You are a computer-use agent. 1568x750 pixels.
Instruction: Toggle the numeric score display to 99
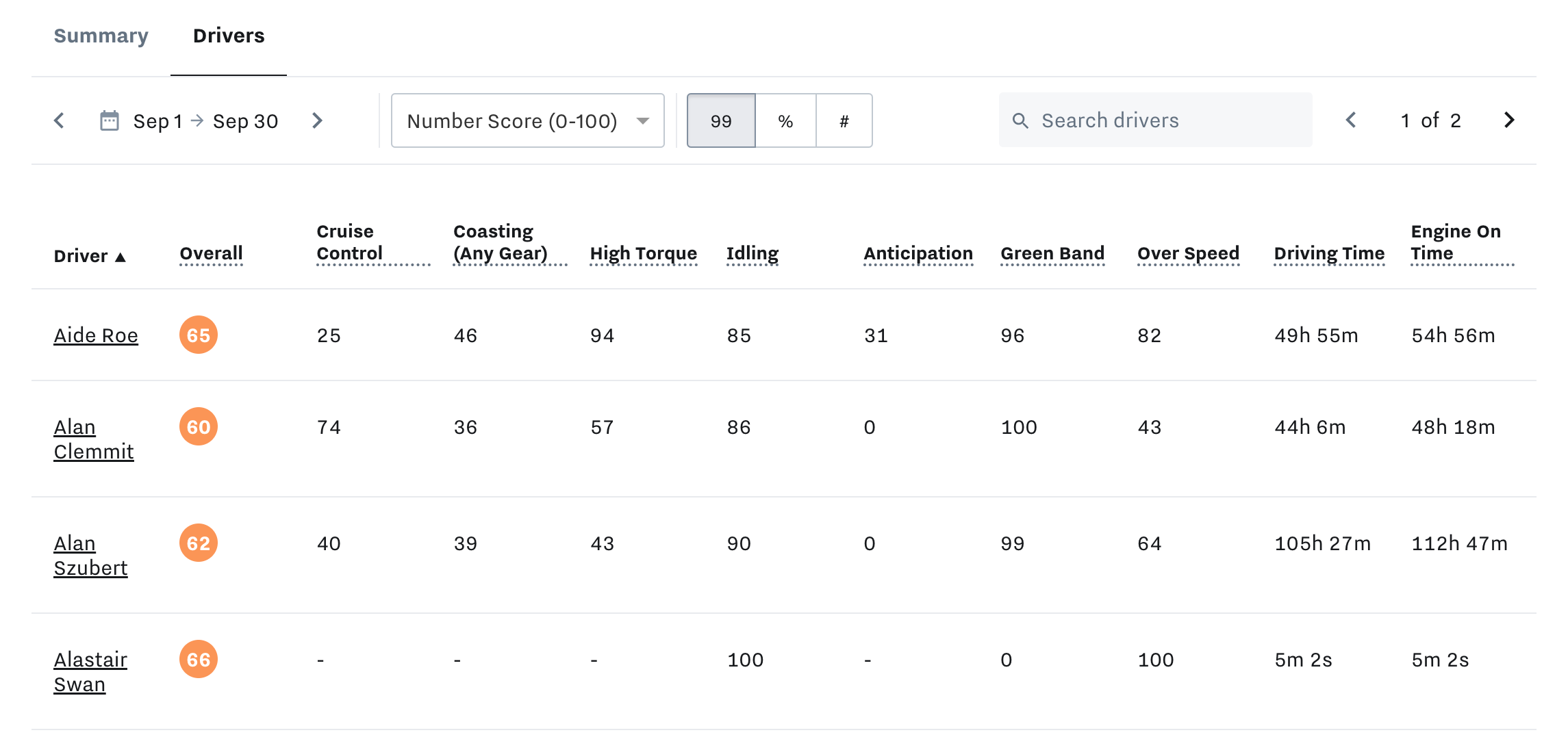pos(720,120)
